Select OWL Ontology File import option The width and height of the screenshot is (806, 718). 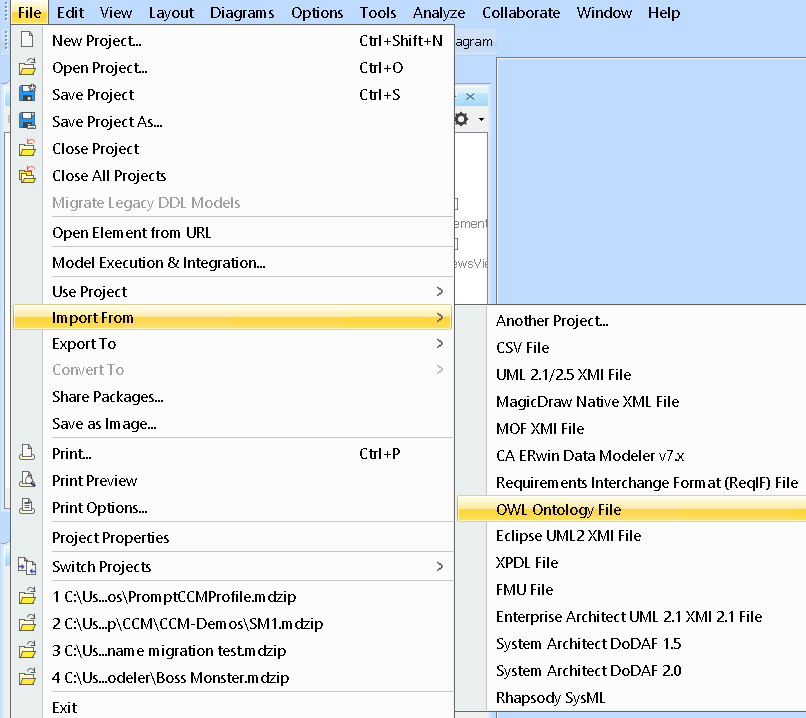(x=558, y=510)
